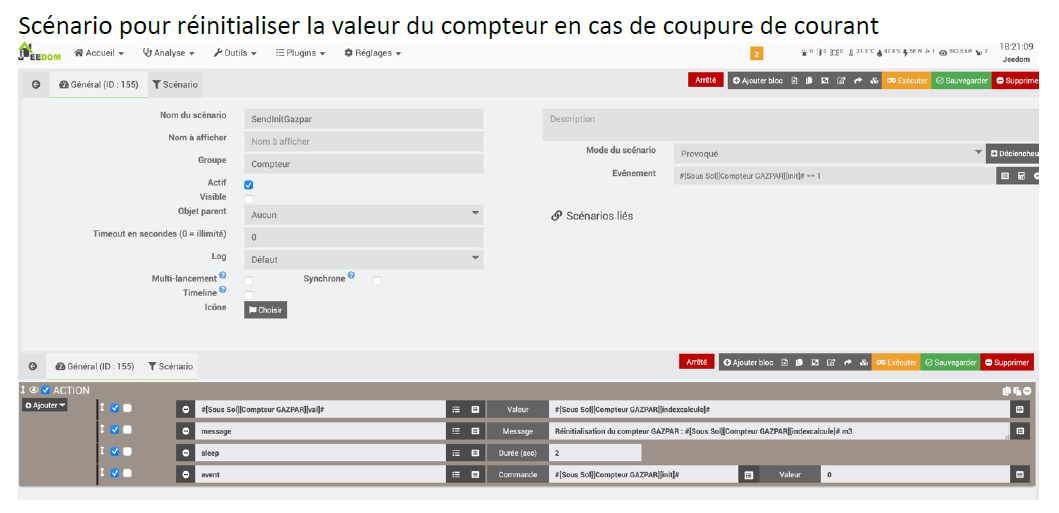Open Mode du scénario dropdown showing Provoqué
This screenshot has height=513, width=1059.
[829, 153]
